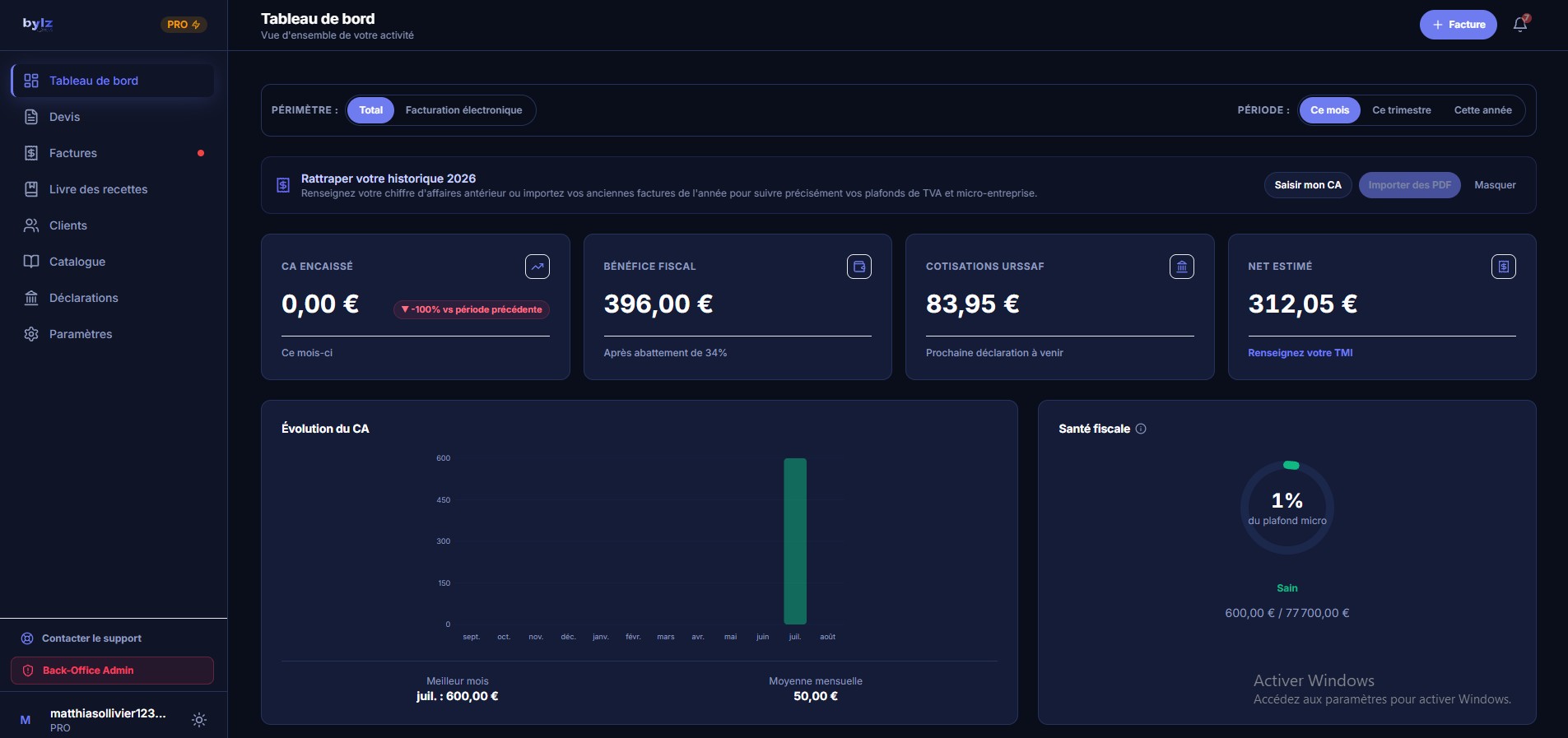Click the Catalogue open-book icon
The image size is (1568, 738).
(31, 262)
